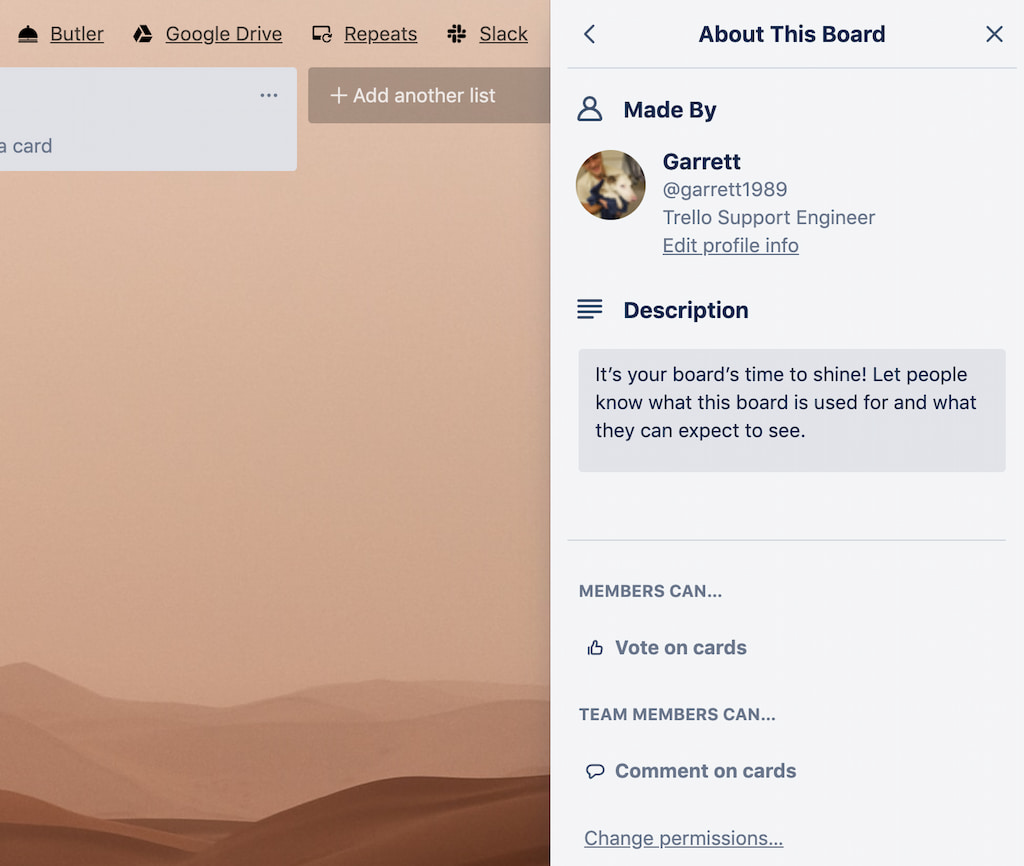
Task: Click the speech bubble icon beside Comment on cards
Action: tap(595, 770)
